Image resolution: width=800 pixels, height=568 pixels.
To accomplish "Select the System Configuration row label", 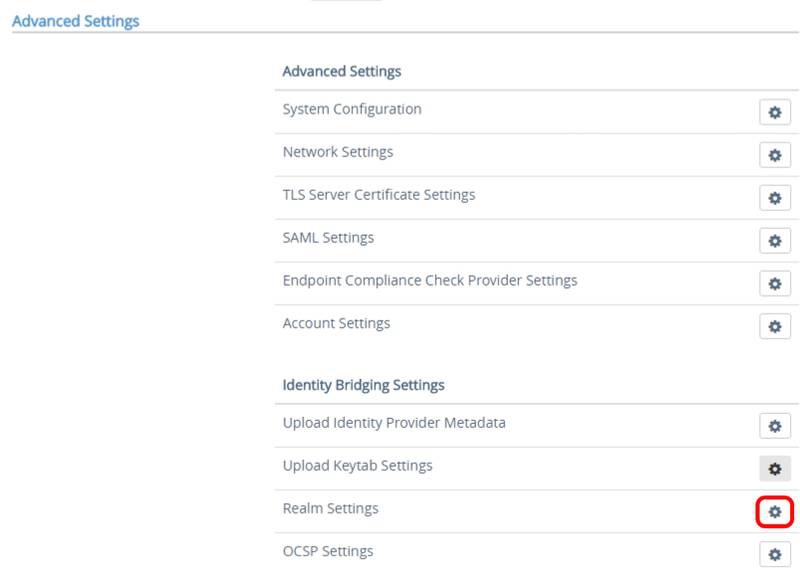I will coord(352,109).
